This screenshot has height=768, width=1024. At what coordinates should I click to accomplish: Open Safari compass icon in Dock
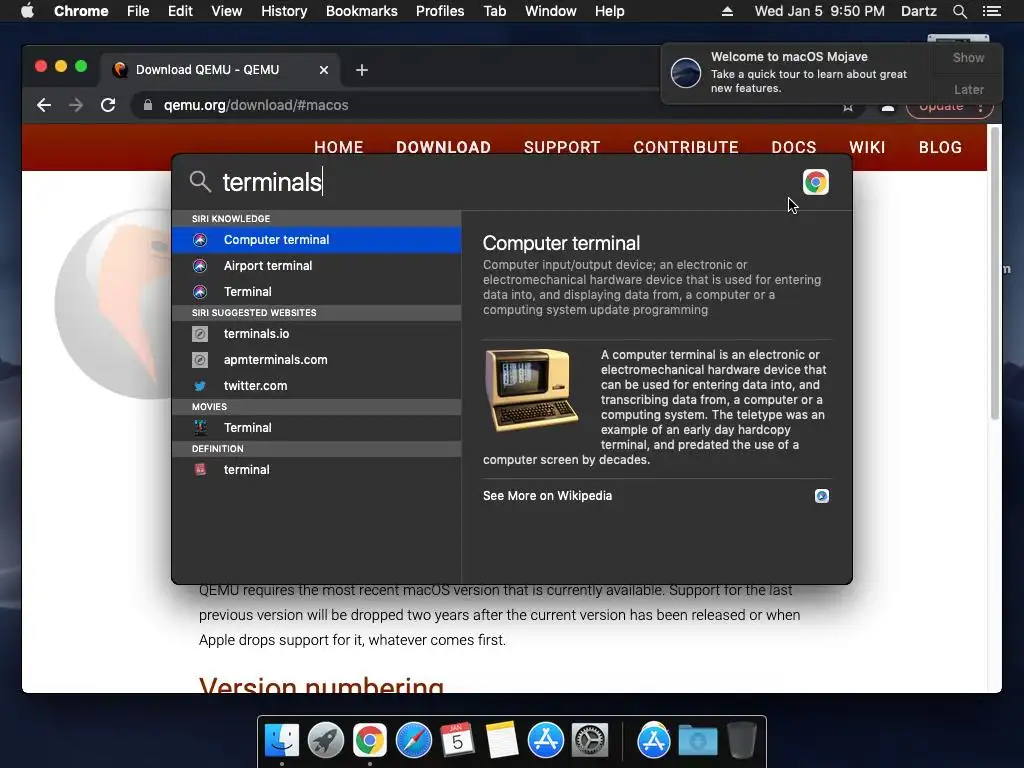pos(414,741)
